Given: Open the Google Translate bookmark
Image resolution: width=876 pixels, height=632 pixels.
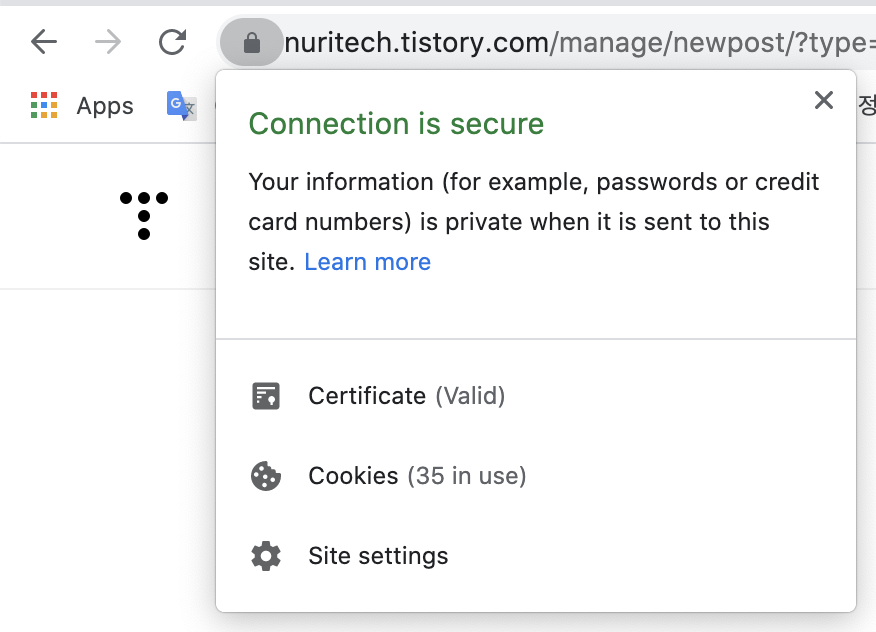Looking at the screenshot, I should (181, 105).
